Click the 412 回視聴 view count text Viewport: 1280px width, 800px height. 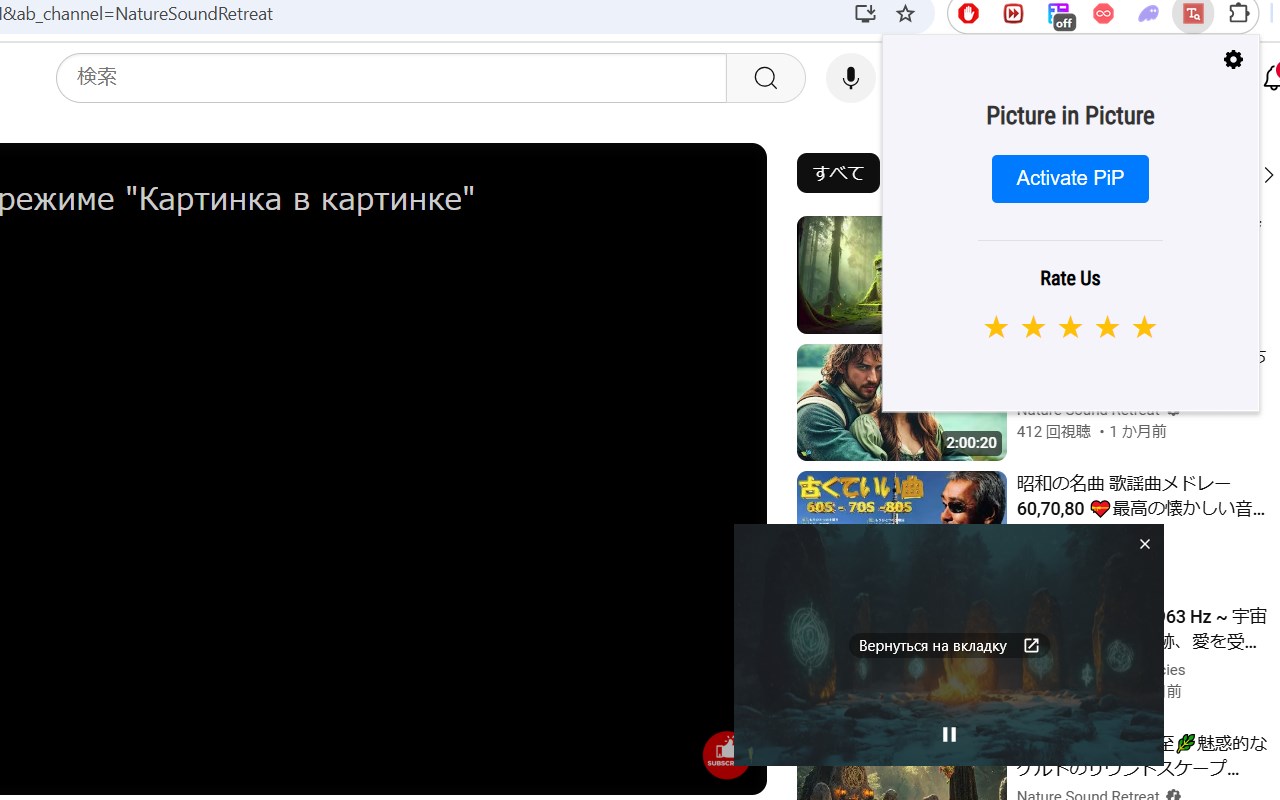[x=1056, y=432]
